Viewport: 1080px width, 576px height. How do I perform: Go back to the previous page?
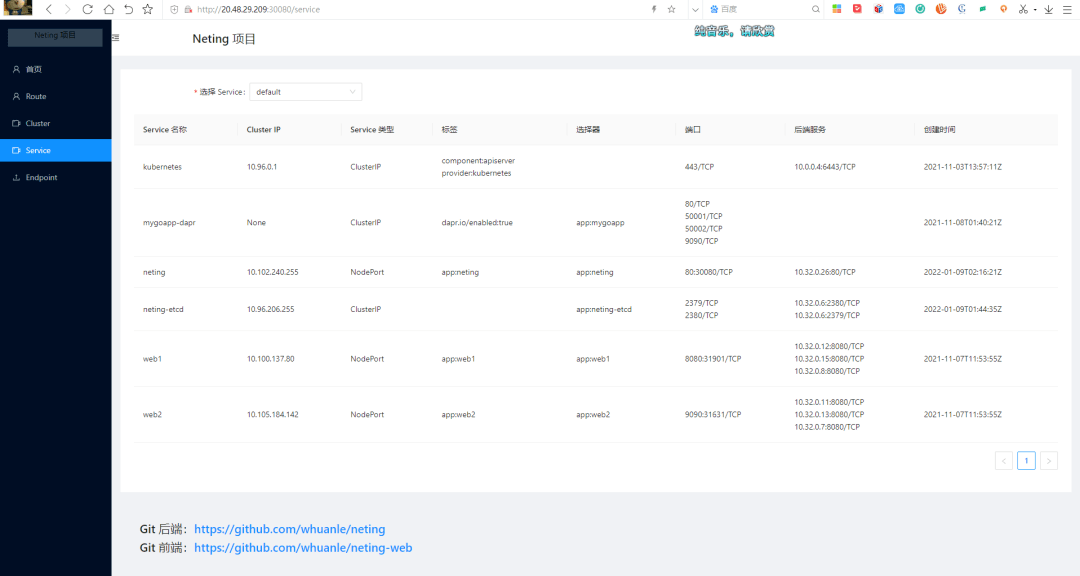pos(48,9)
